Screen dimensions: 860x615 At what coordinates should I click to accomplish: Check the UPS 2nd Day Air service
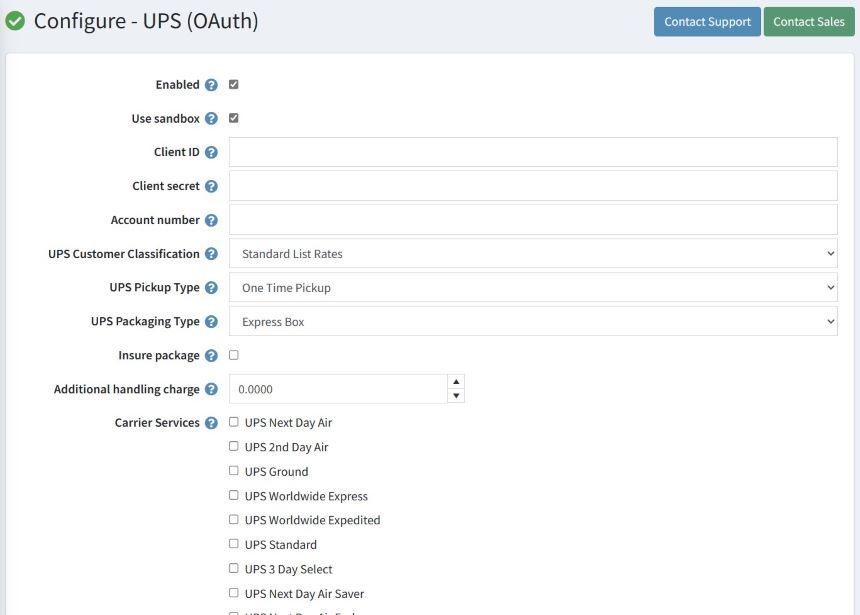click(234, 446)
